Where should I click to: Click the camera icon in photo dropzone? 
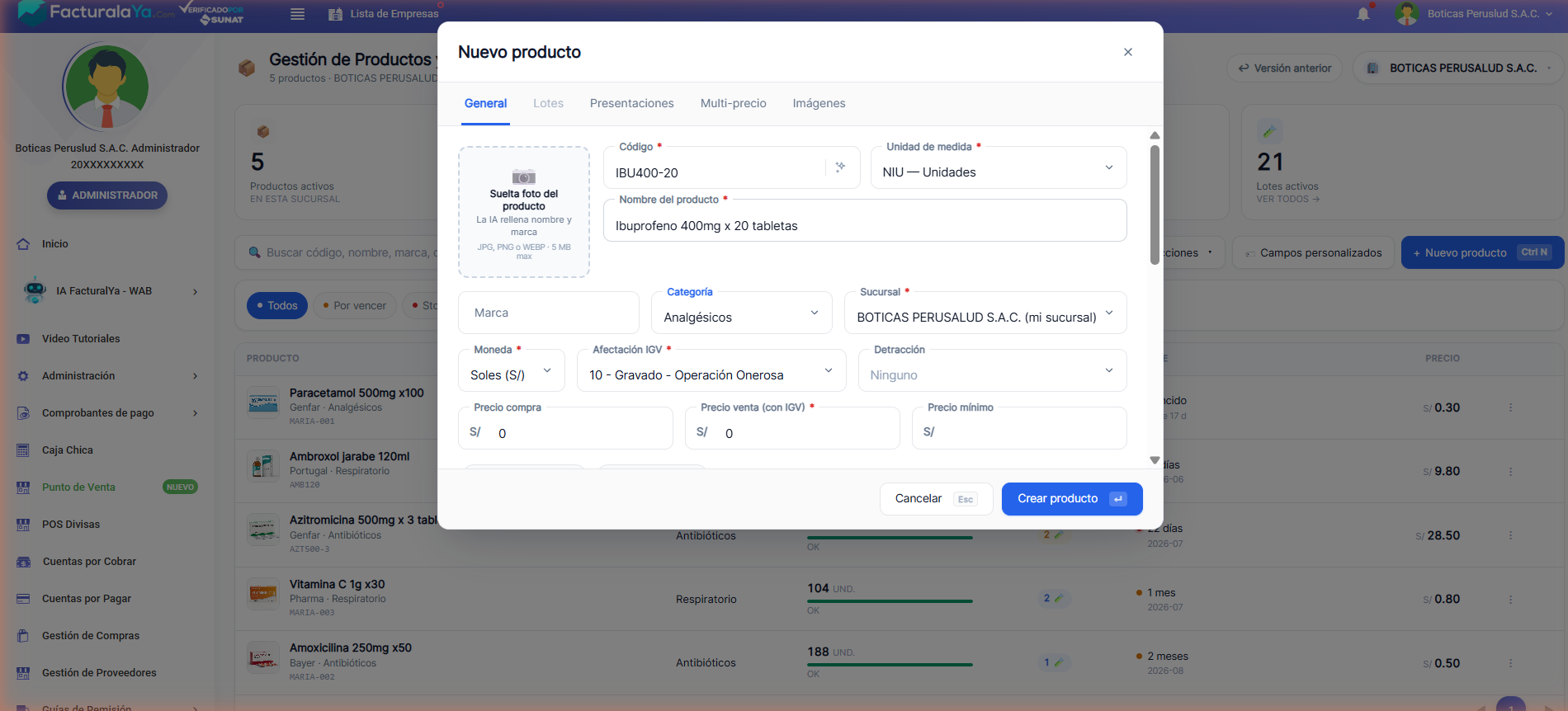point(524,177)
